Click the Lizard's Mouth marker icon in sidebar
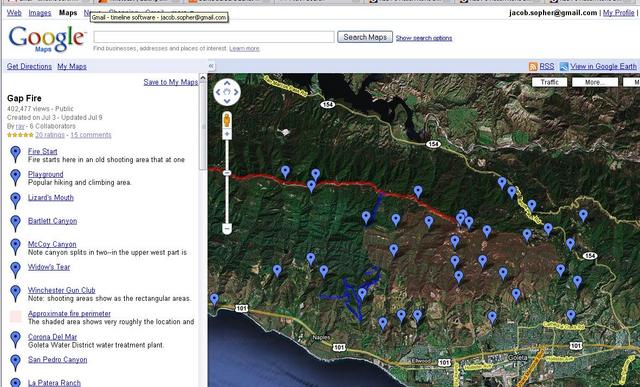 tap(15, 200)
